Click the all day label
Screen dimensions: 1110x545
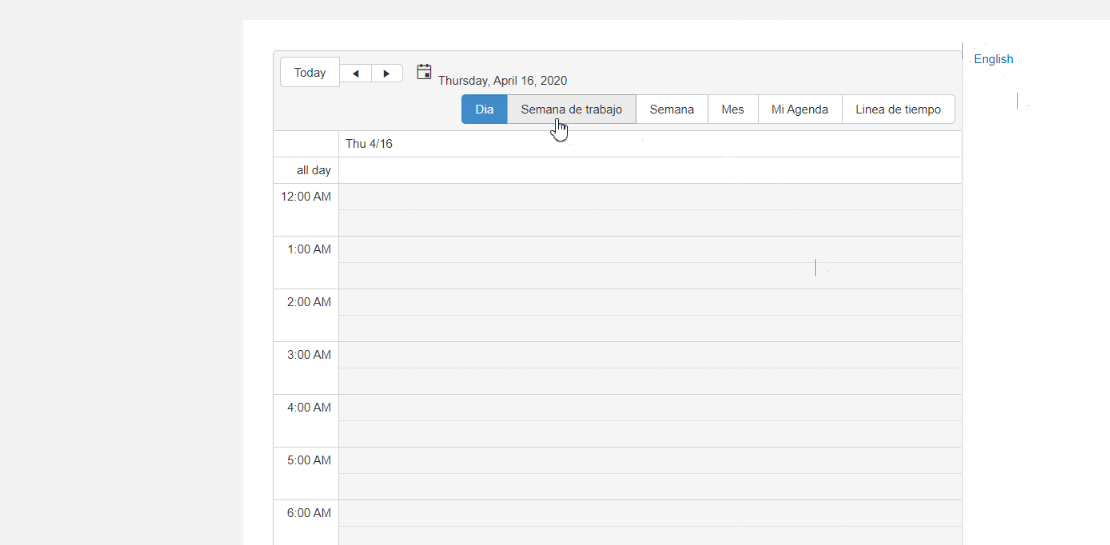coord(314,171)
